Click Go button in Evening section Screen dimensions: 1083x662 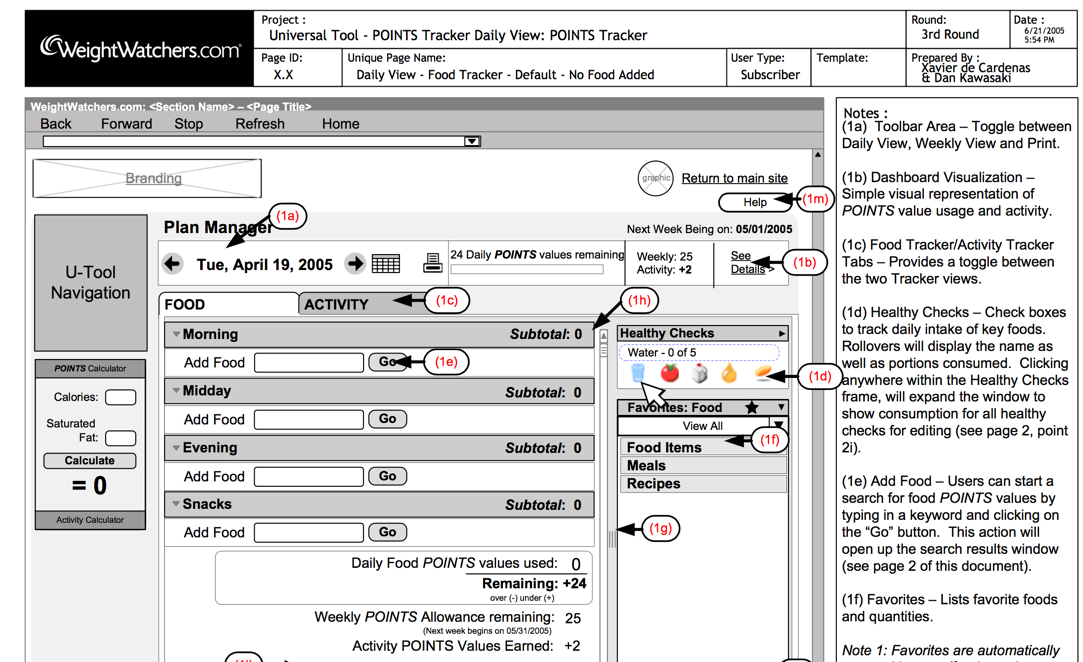point(387,476)
